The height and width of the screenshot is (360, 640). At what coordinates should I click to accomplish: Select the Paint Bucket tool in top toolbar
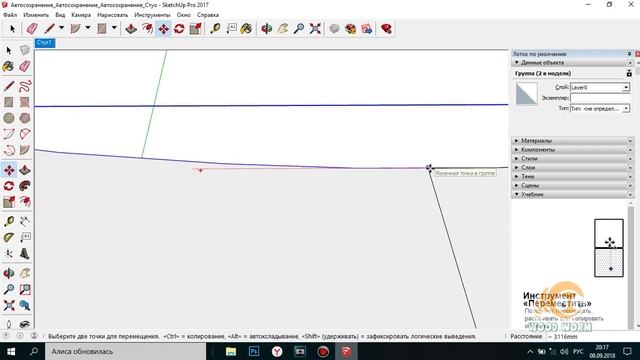246,29
